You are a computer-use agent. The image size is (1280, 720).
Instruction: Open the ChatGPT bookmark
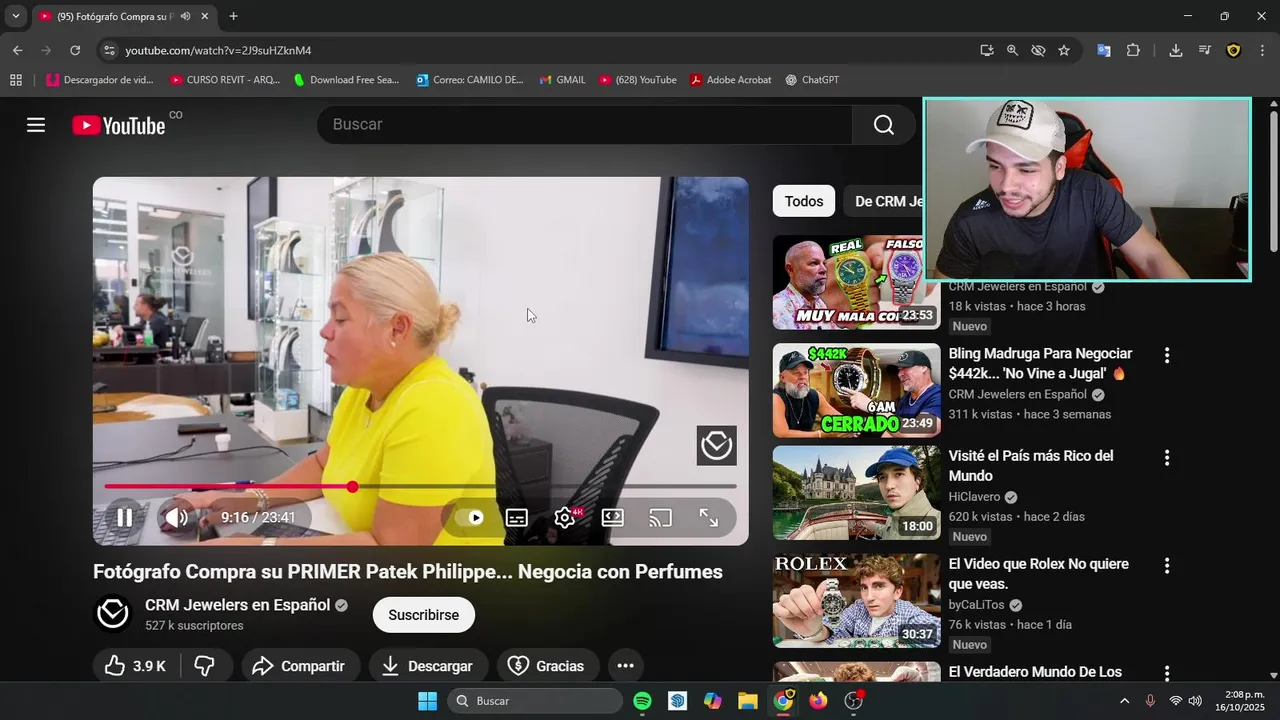[x=812, y=80]
